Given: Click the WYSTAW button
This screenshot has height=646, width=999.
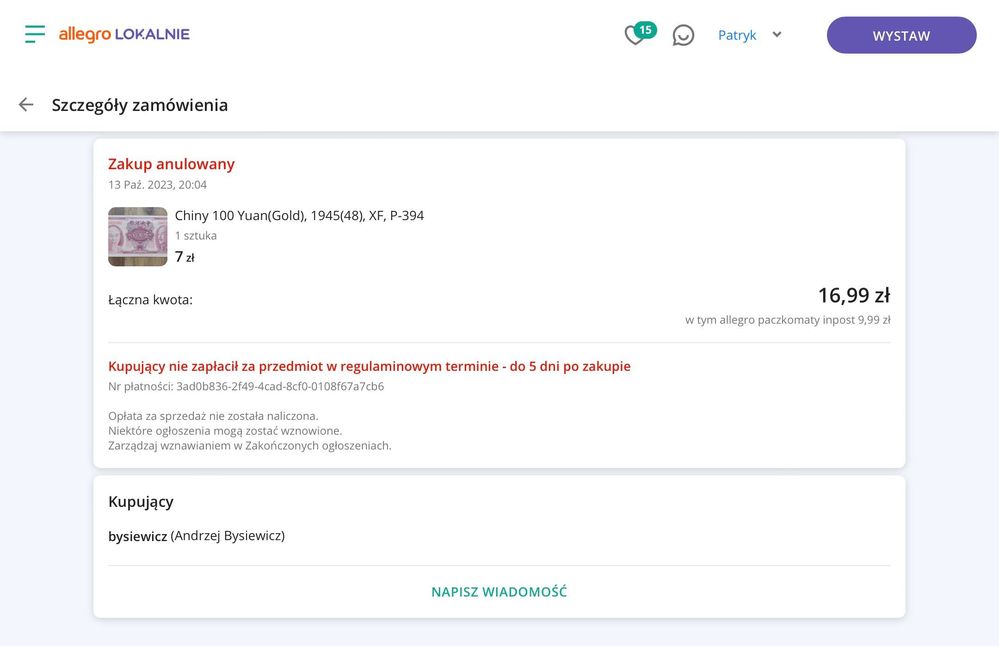Looking at the screenshot, I should pos(902,35).
